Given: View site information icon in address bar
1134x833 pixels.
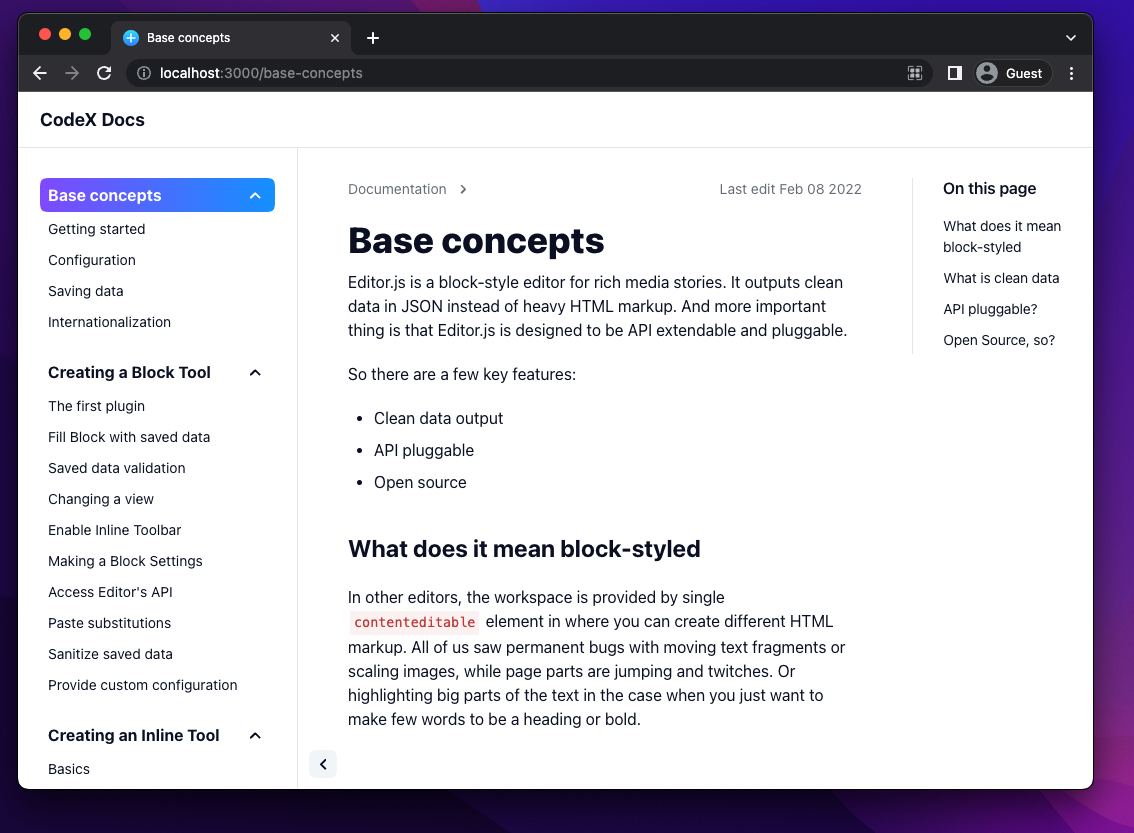Looking at the screenshot, I should pyautogui.click(x=144, y=73).
